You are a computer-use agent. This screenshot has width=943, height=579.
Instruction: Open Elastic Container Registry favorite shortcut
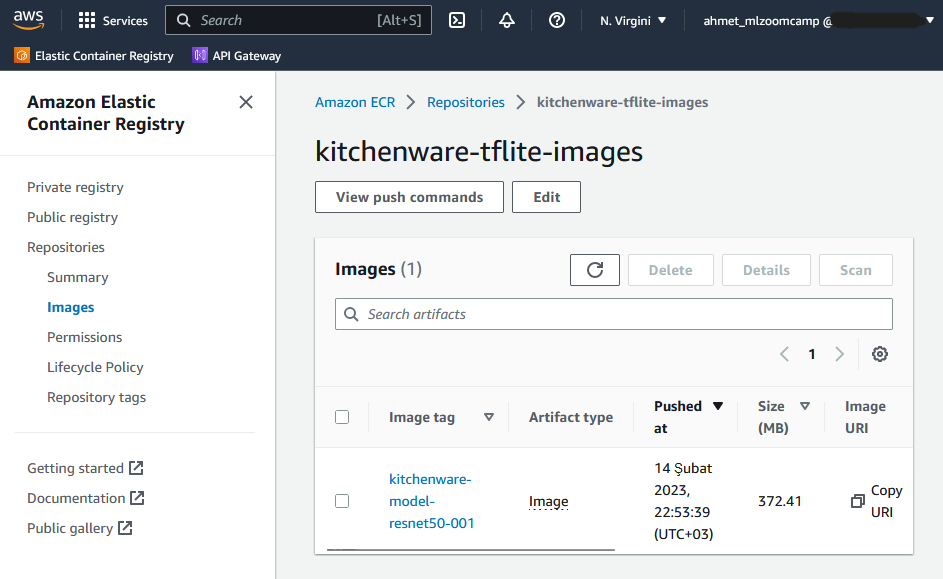click(x=94, y=56)
